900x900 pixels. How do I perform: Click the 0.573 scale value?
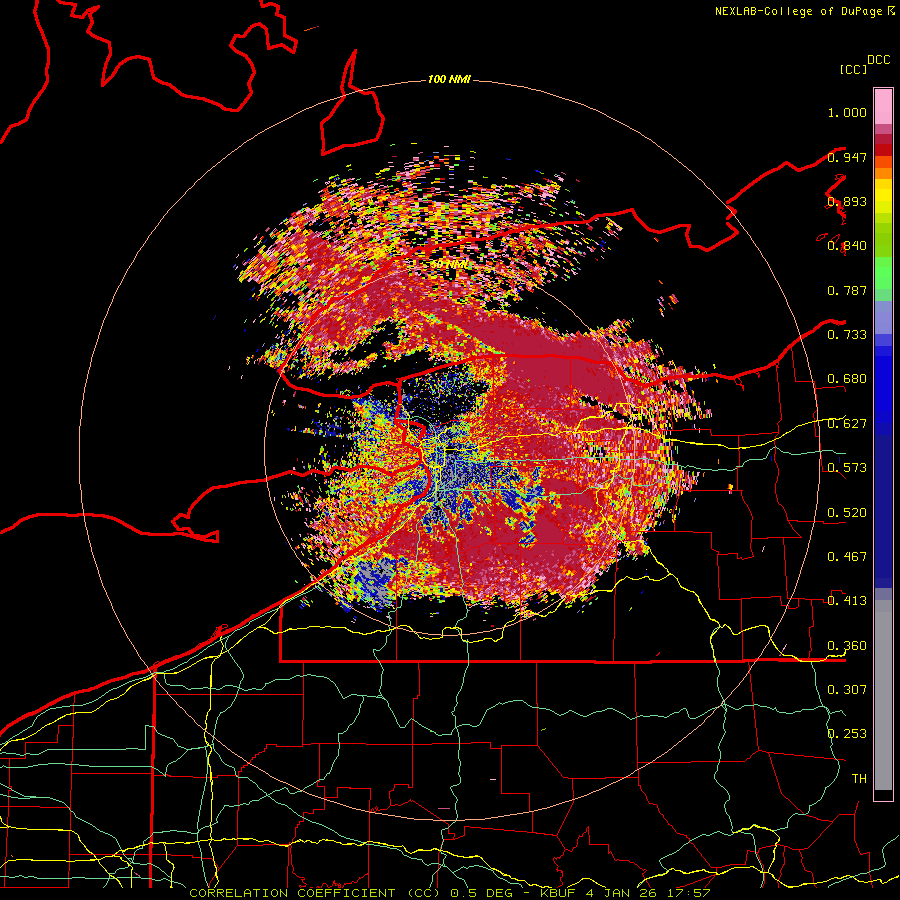pos(847,468)
